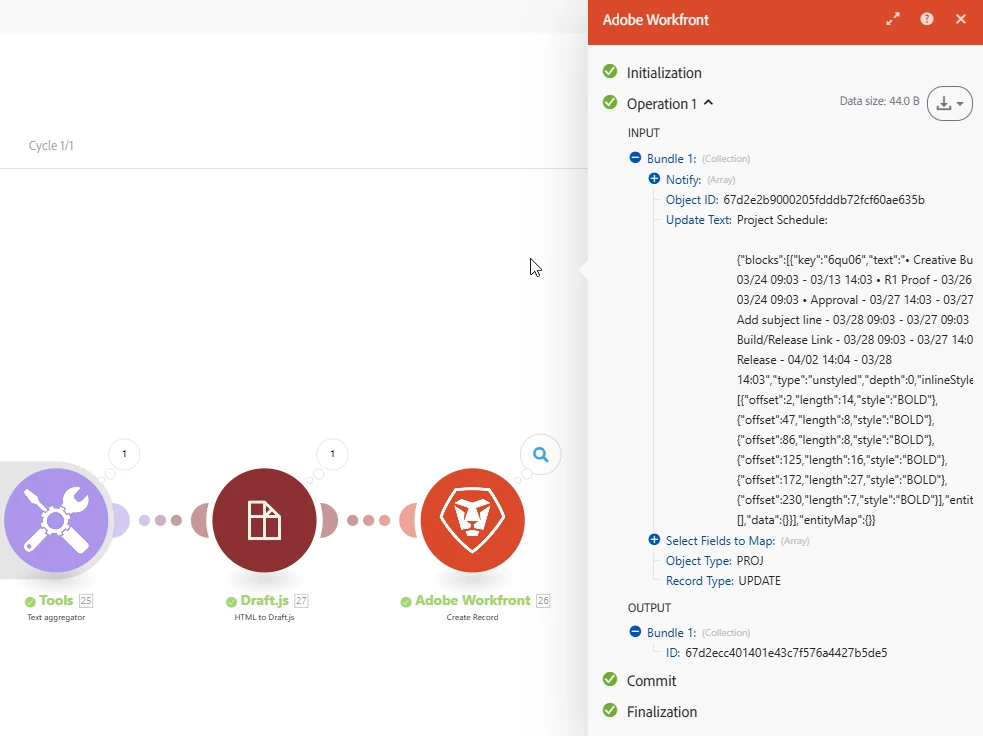The image size is (983, 736).
Task: Click the Adobe Workfront module green status check
Action: click(406, 602)
